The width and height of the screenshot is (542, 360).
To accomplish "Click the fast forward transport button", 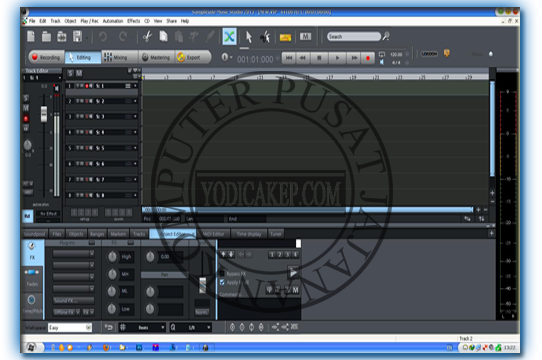I will [x=354, y=58].
